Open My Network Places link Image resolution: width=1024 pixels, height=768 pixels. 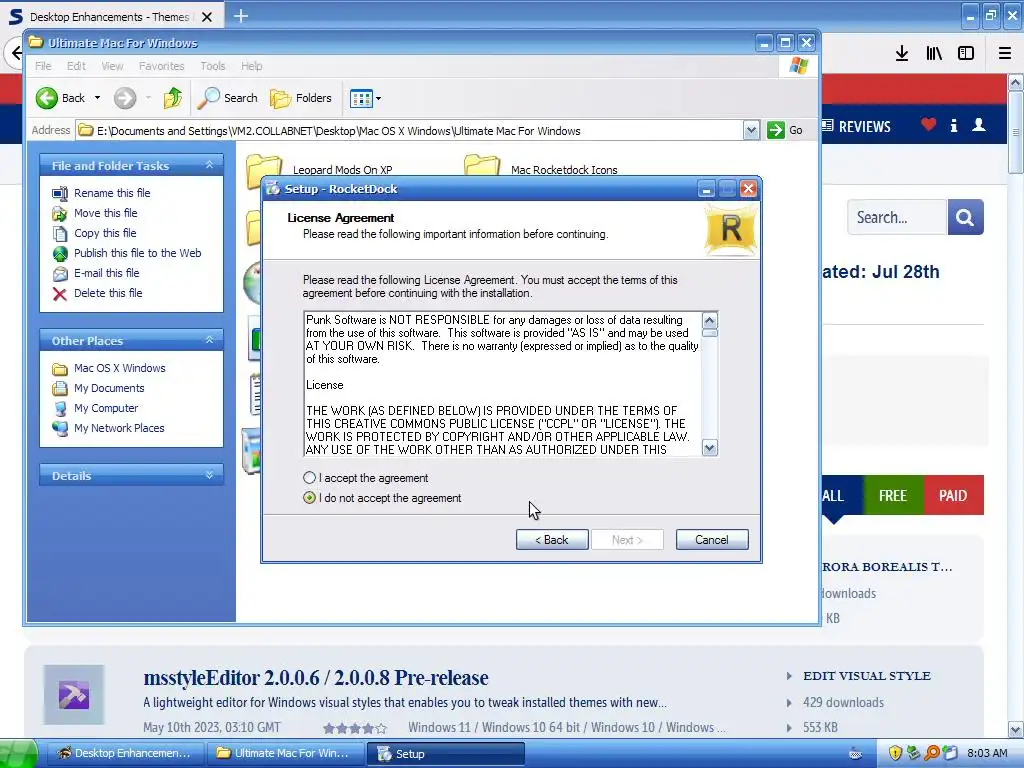tap(119, 428)
